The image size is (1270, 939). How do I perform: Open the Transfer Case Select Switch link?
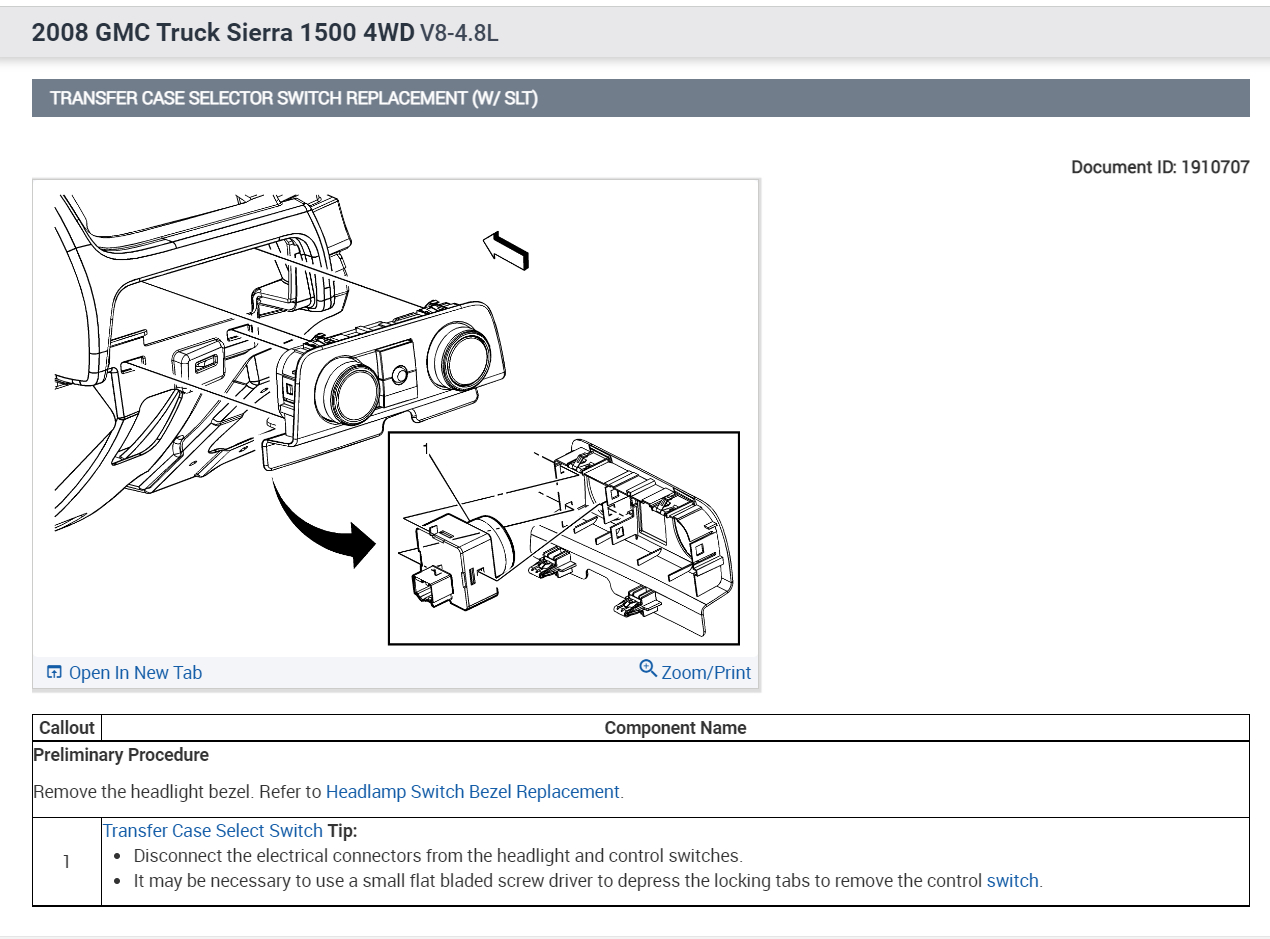[212, 831]
